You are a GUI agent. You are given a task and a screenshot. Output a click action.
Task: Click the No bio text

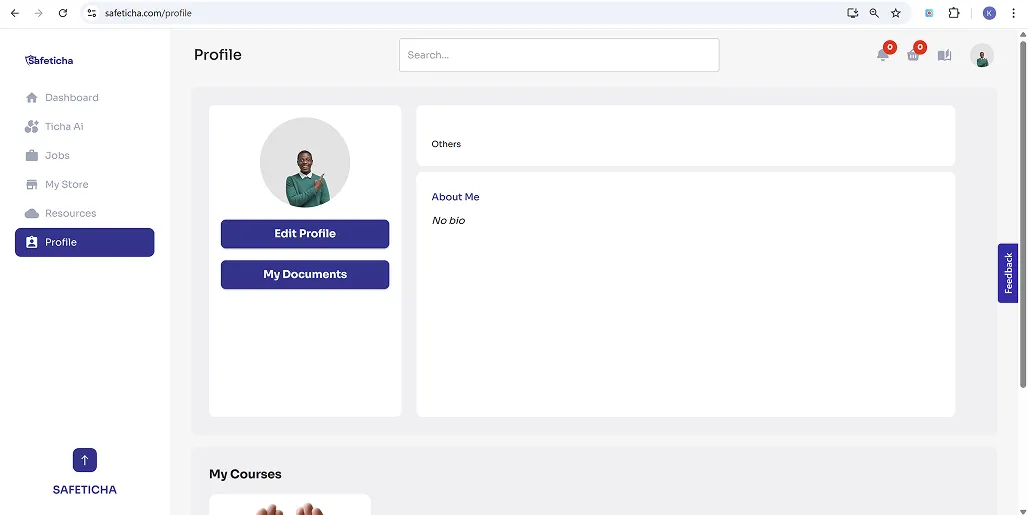point(448,221)
